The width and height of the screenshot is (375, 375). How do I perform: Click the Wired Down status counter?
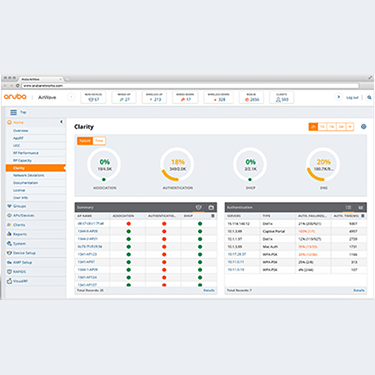185,97
